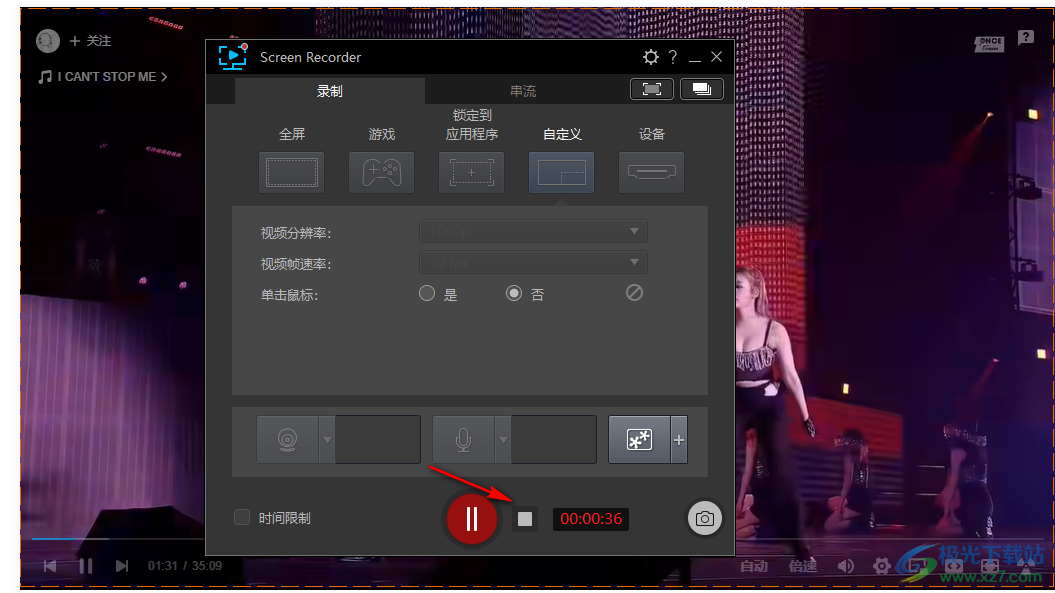Image resolution: width=1055 pixels, height=593 pixels.
Task: Open Screen Recorder settings gear
Action: (x=651, y=57)
